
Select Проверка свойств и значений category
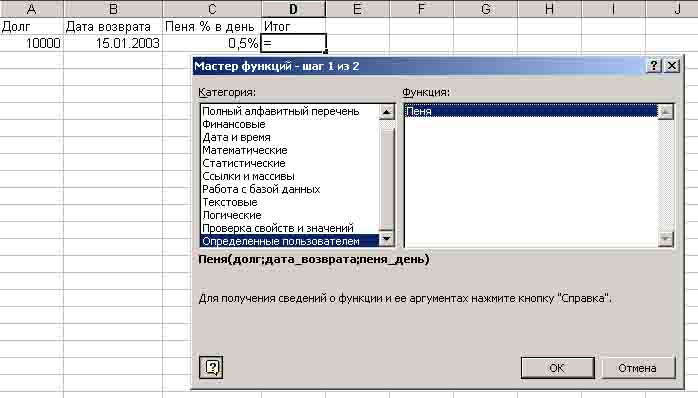coord(289,227)
